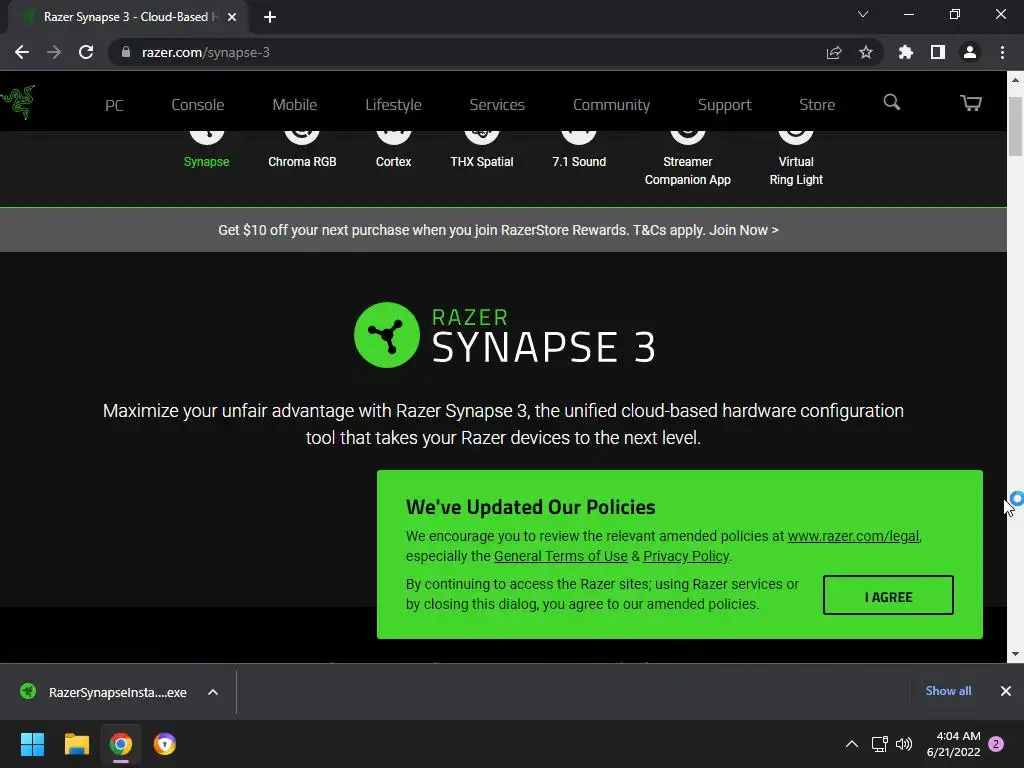Open the Community navigation menu
This screenshot has height=768, width=1024.
pos(611,105)
